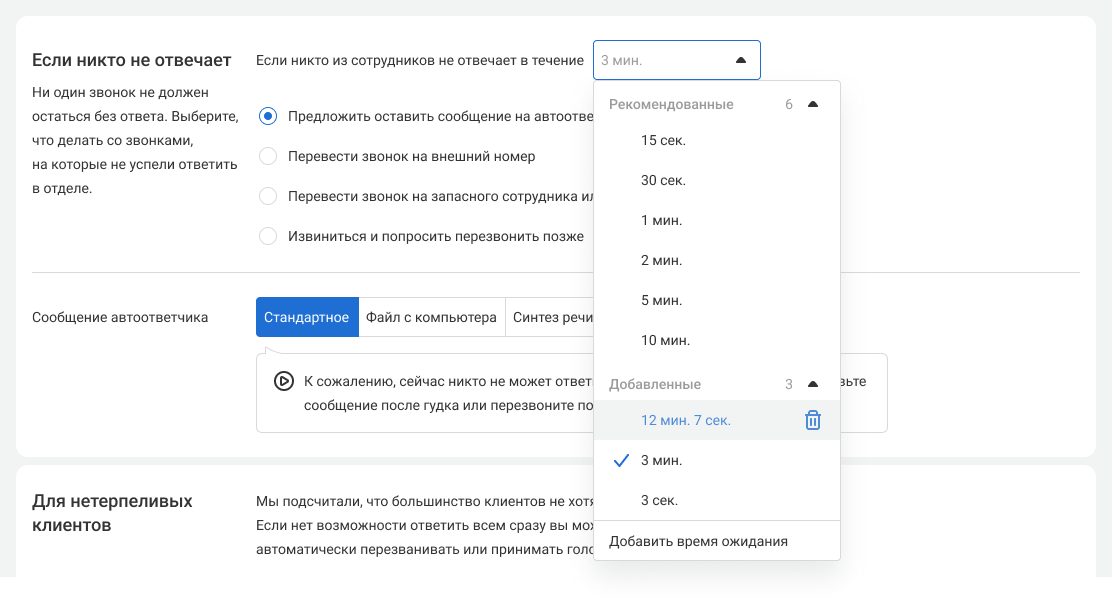The width and height of the screenshot is (1112, 606).
Task: Click 'Добавить время ожидания' at list bottom
Action: [698, 542]
